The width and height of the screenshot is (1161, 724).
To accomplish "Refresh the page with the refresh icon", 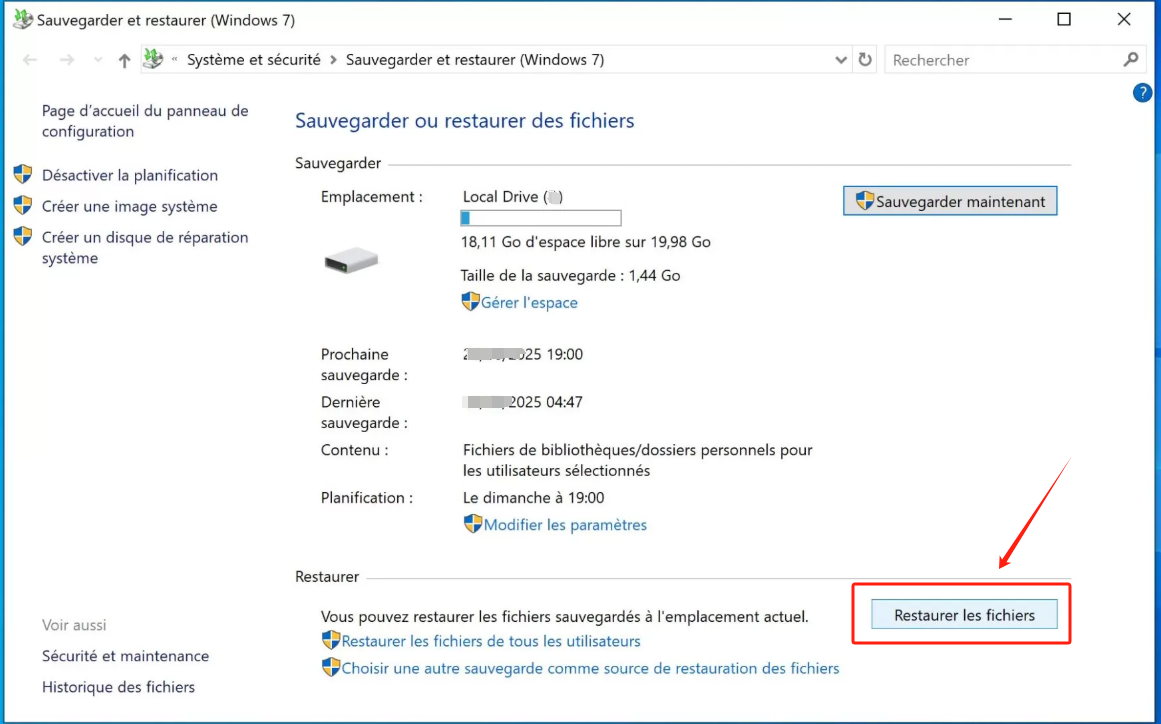I will tap(865, 60).
